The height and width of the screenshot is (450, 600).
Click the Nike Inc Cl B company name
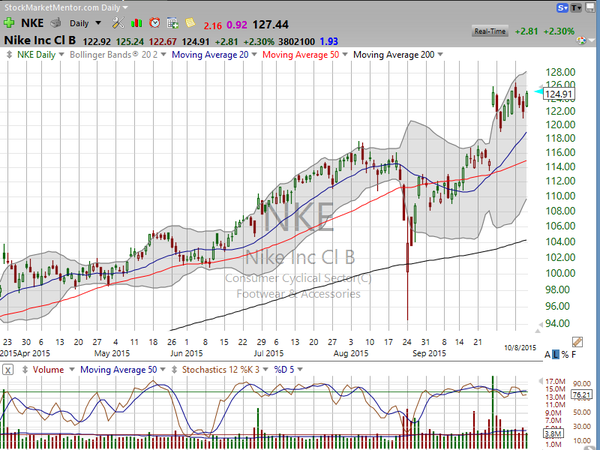[x=40, y=41]
